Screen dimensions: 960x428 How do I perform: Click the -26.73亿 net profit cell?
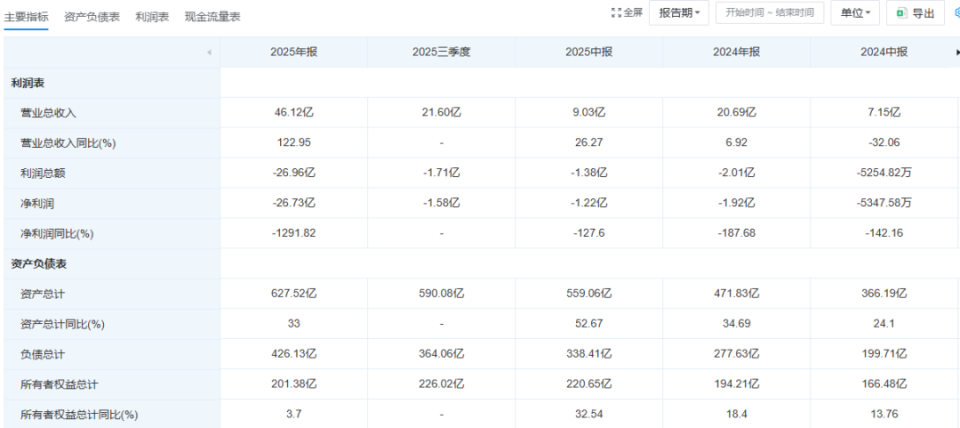click(294, 203)
